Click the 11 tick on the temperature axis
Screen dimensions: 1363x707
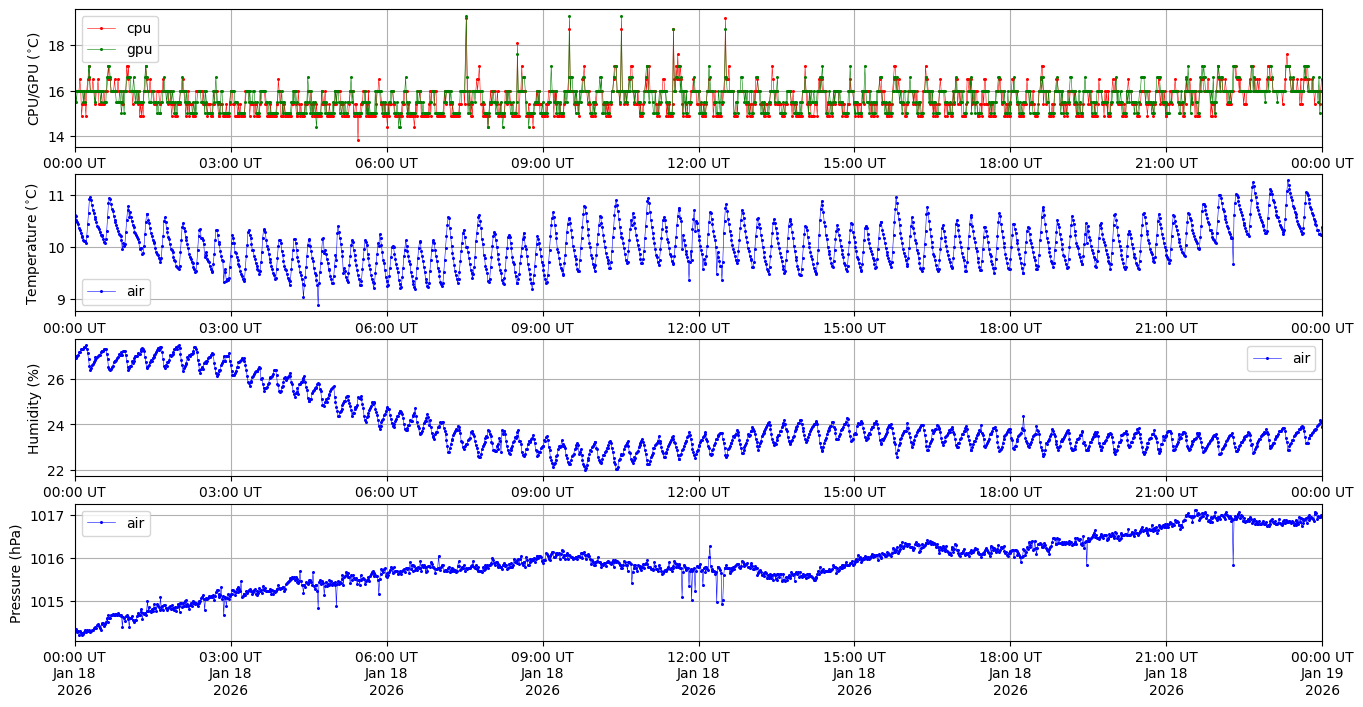tap(57, 195)
